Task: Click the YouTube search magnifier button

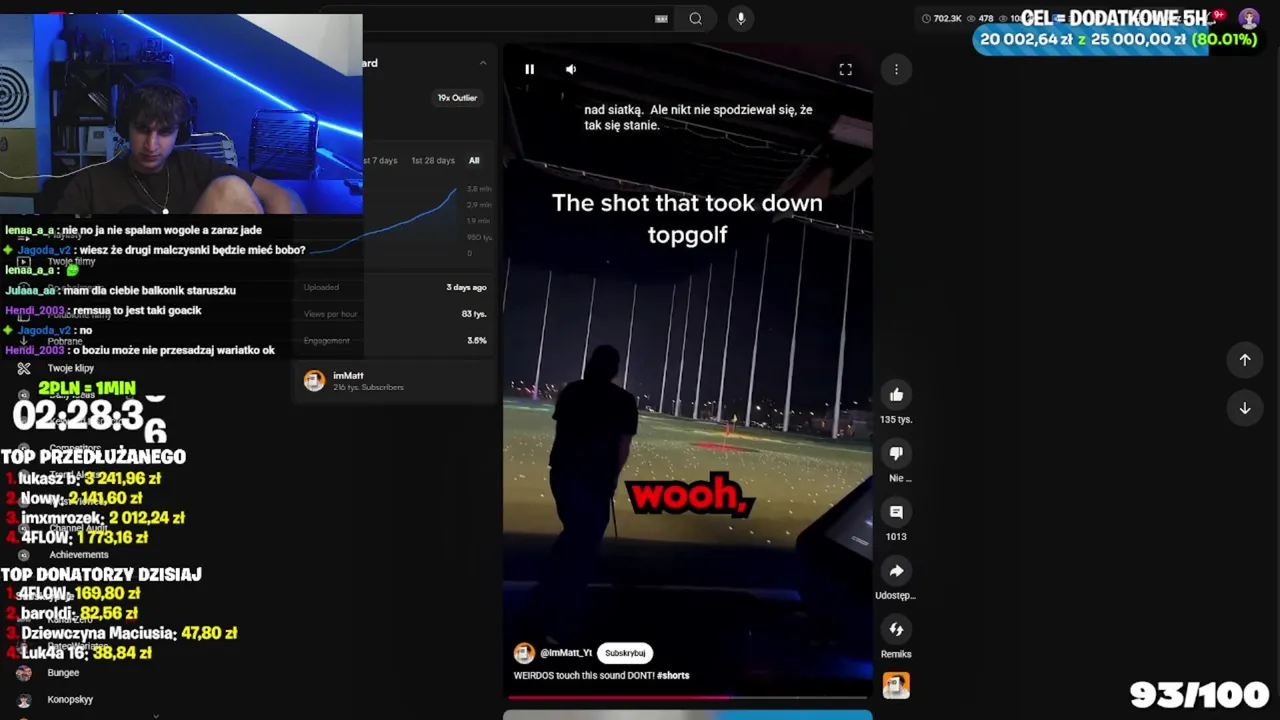Action: [x=695, y=18]
